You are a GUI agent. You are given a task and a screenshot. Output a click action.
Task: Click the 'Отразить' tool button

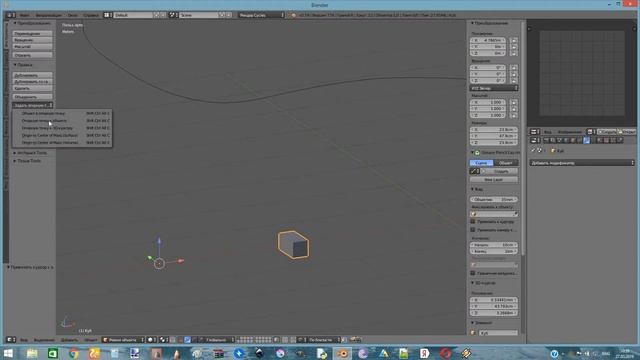pos(32,55)
